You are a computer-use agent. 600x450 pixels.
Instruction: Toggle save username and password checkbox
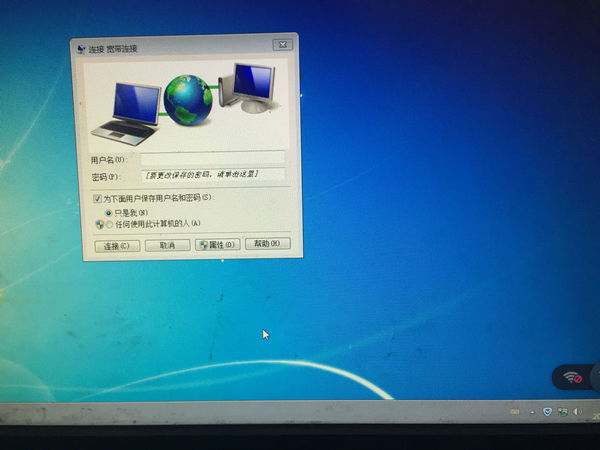click(97, 199)
